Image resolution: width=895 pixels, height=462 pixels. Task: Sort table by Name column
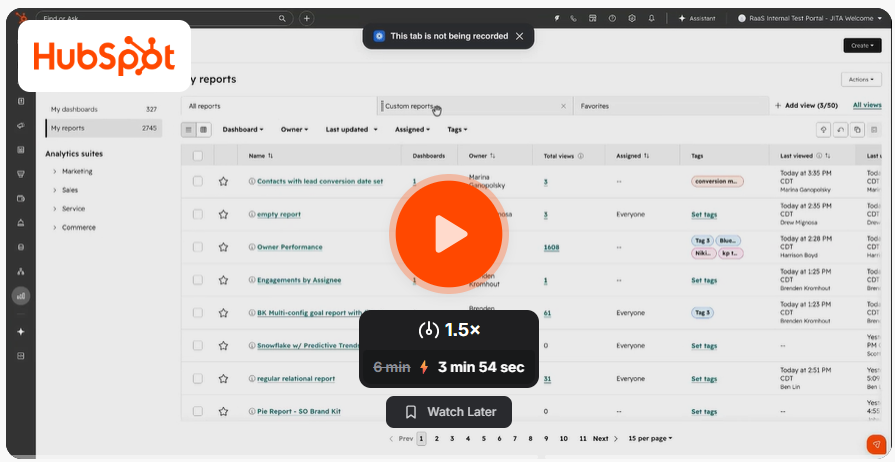(261, 155)
